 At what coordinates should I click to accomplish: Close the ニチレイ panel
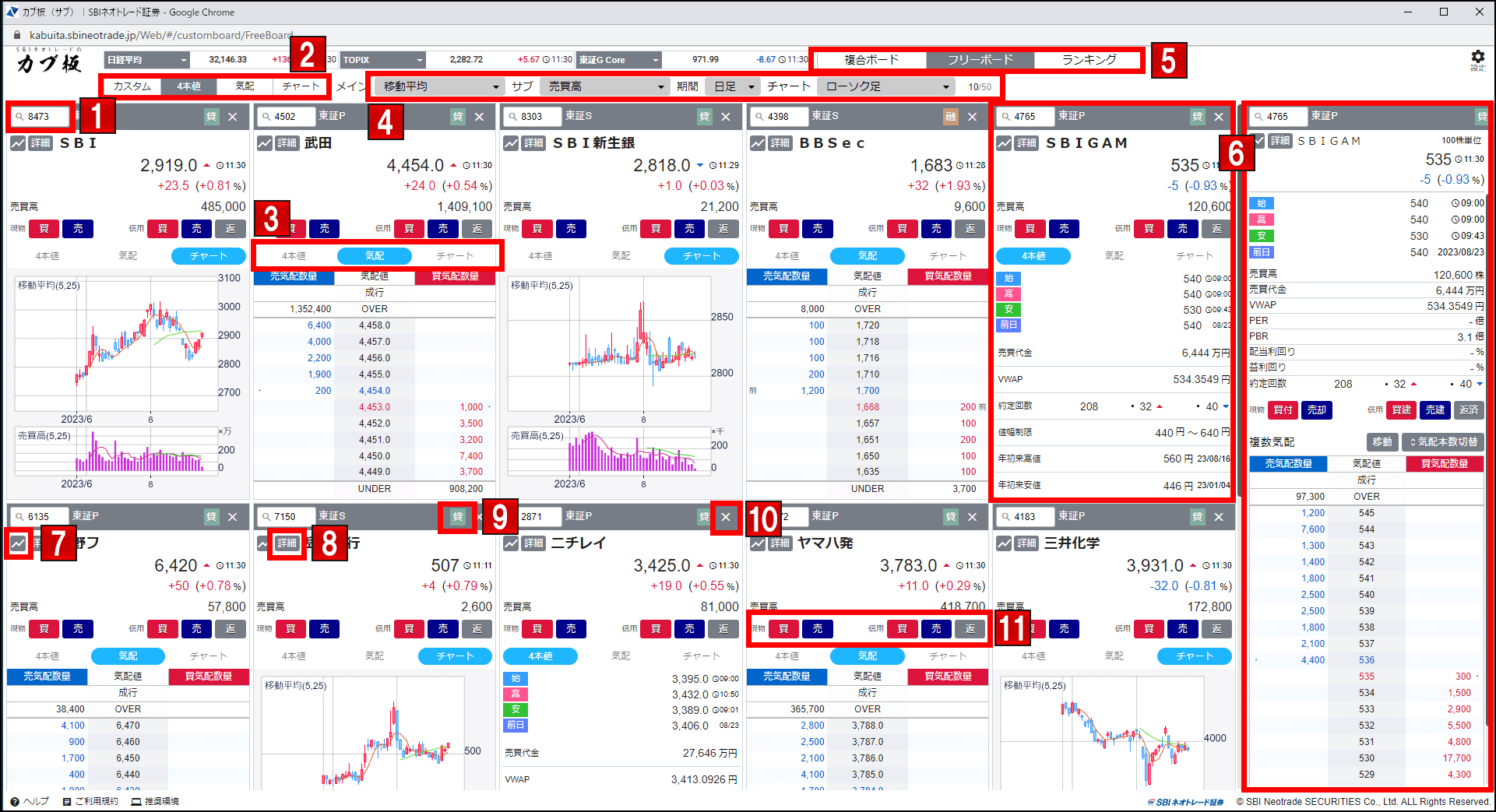[x=726, y=517]
